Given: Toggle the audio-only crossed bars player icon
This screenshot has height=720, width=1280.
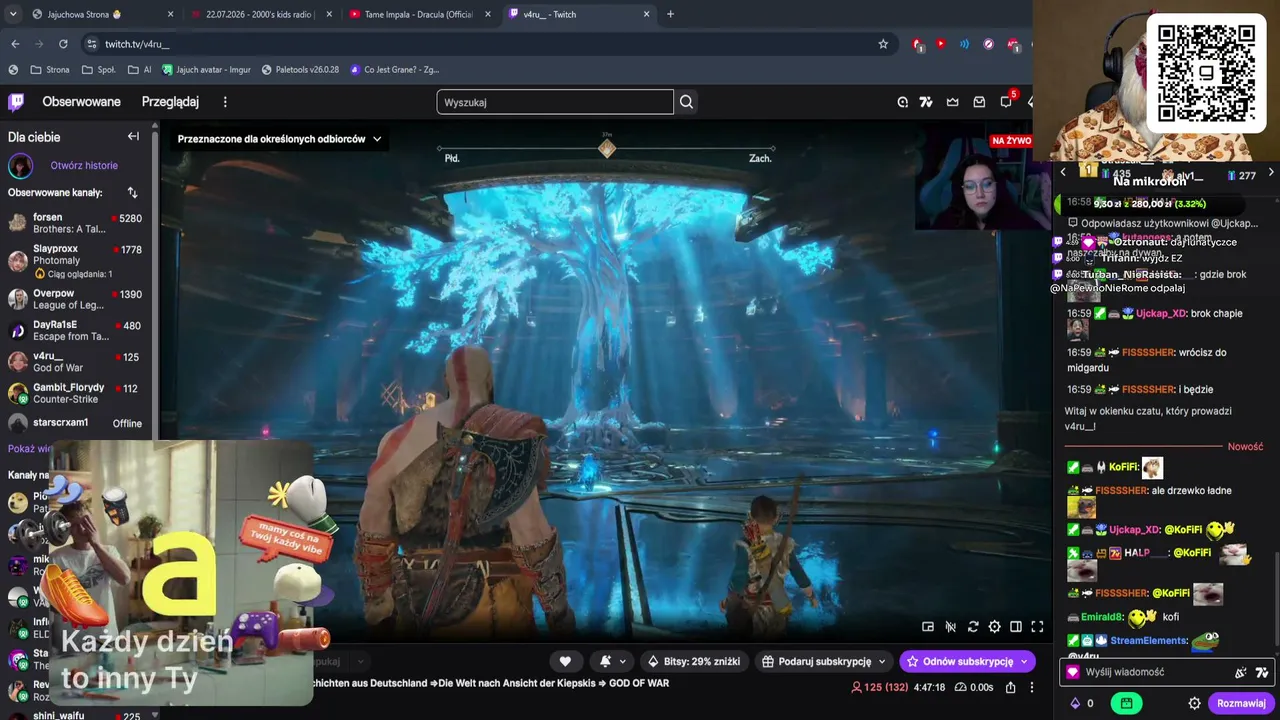Looking at the screenshot, I should tap(951, 627).
